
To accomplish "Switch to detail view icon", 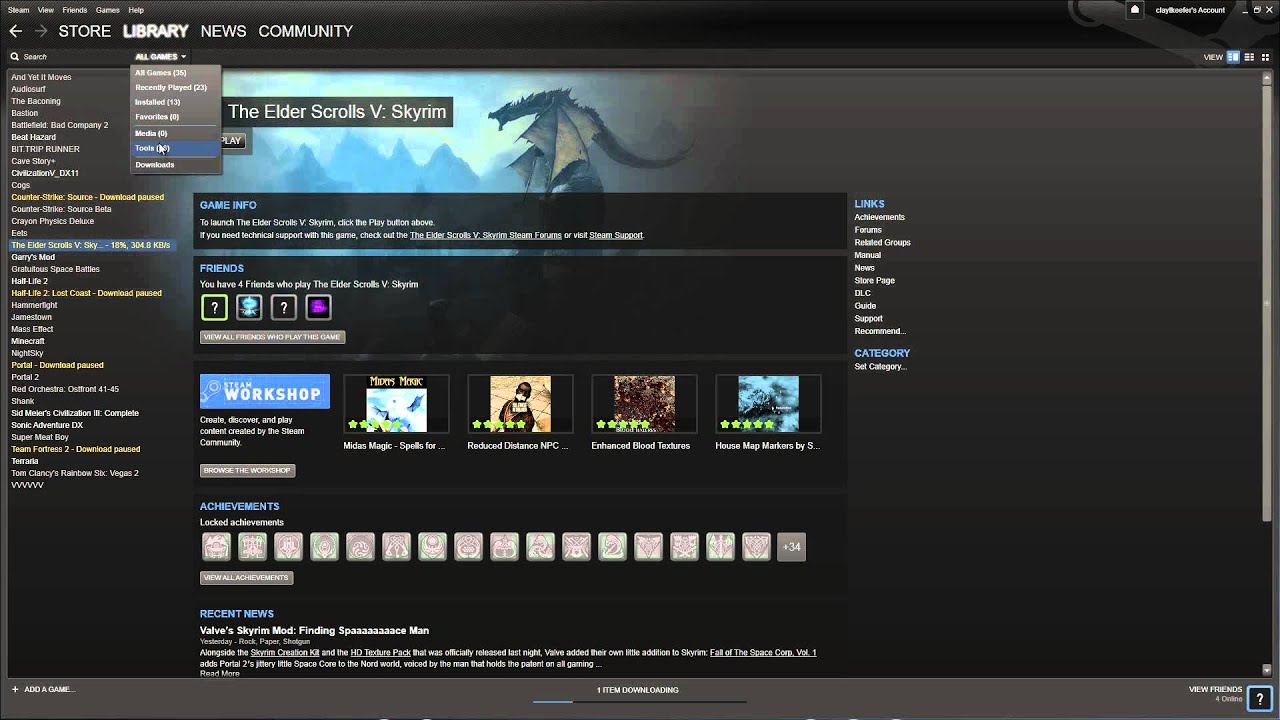I will [1233, 57].
